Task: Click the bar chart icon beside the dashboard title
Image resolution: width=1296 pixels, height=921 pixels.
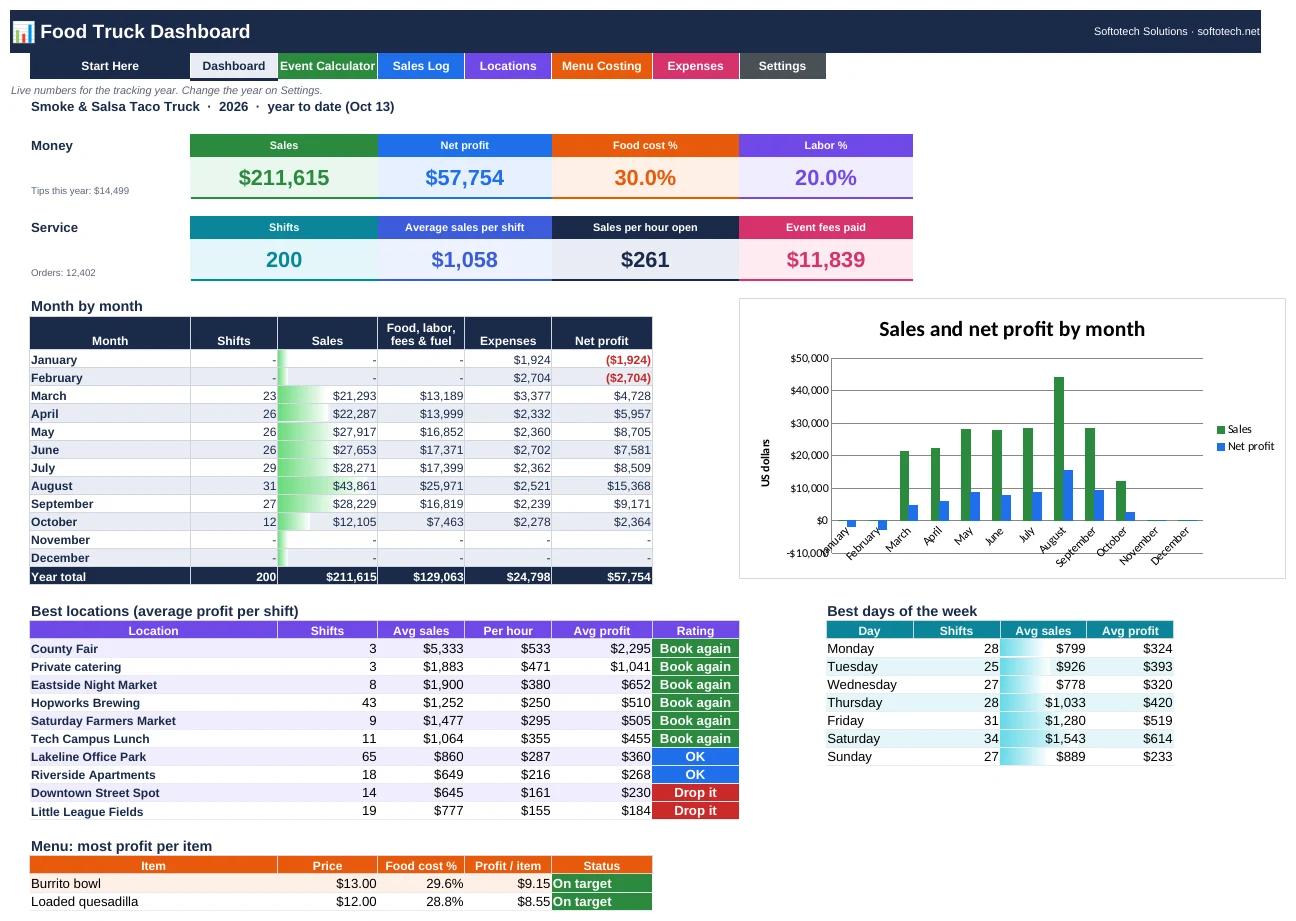Action: point(23,32)
